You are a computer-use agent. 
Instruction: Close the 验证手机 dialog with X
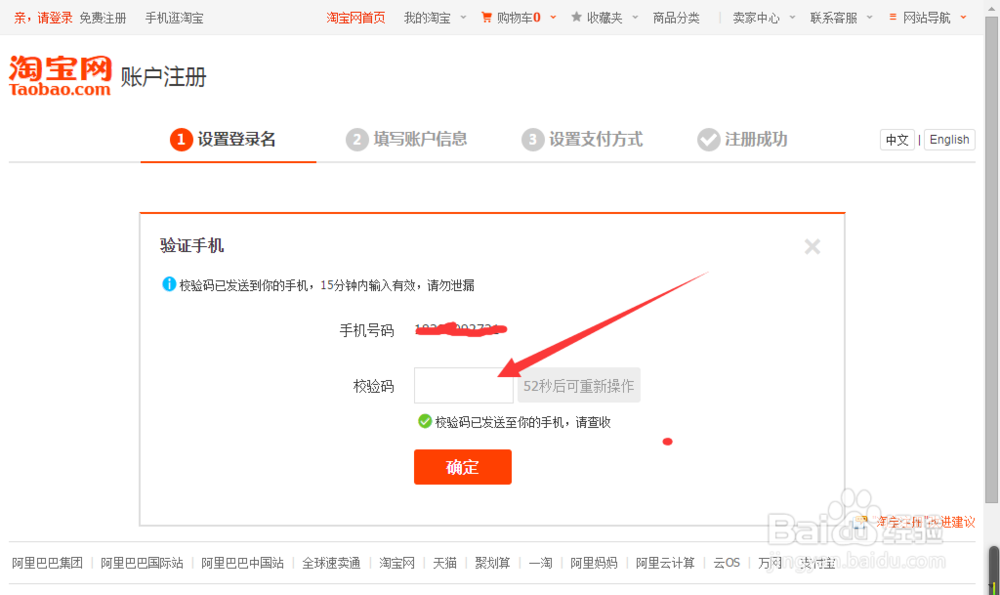tap(812, 247)
